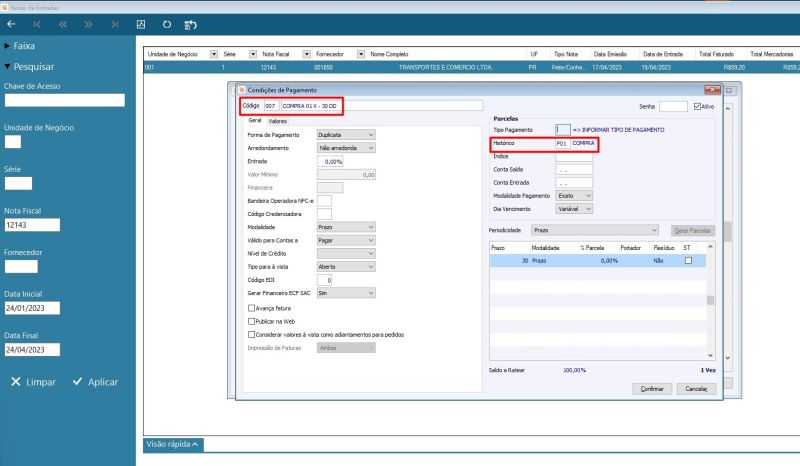Click the Limpar button in the search panel
800x466 pixels.
(x=34, y=382)
